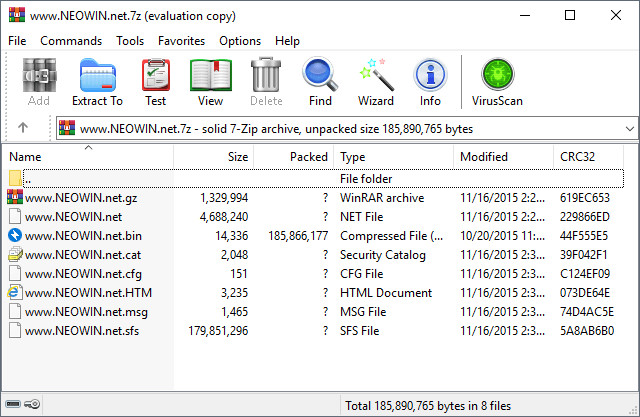Select the file name www.NEOWIN.net.bin
This screenshot has height=417, width=640.
click(x=83, y=236)
